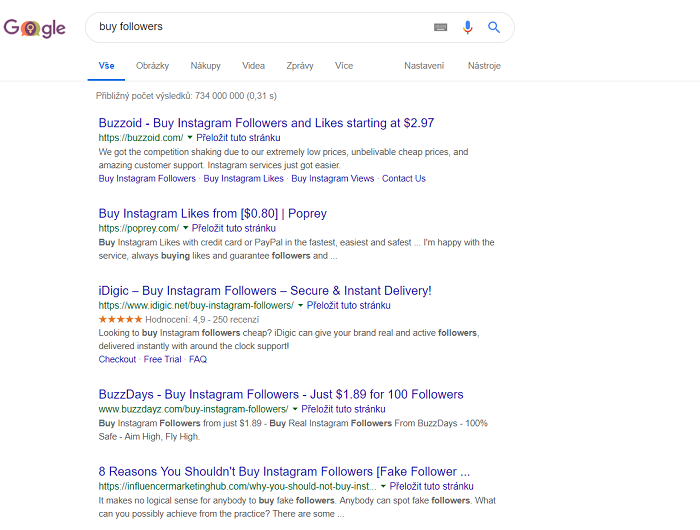Click 'Přeložit tuto stránku' for influencermarketinghub result

click(431, 486)
